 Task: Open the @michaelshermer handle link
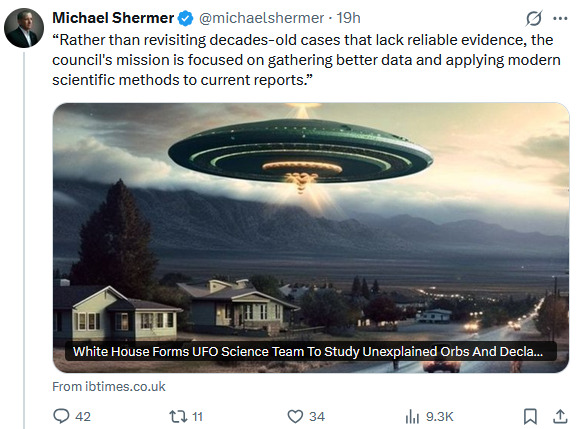click(262, 18)
